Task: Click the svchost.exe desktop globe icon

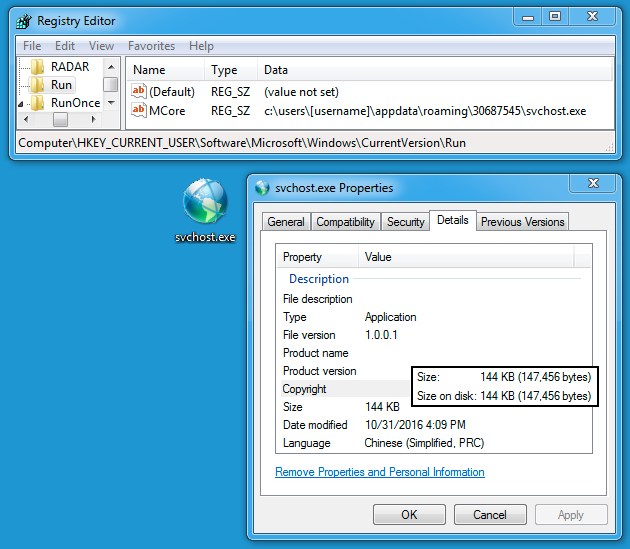Action: pyautogui.click(x=205, y=203)
